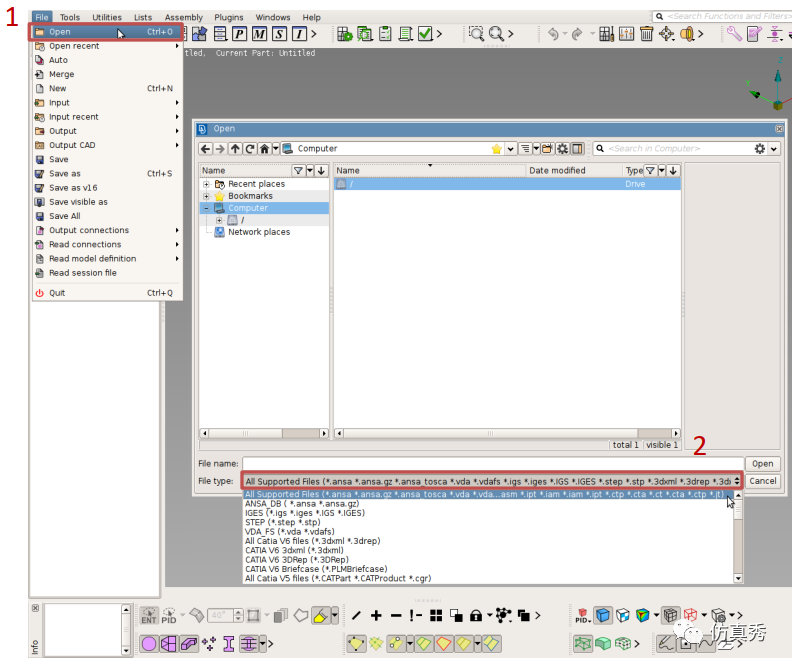
Task: Click the lock icon in bottom toolbar
Action: [x=475, y=615]
